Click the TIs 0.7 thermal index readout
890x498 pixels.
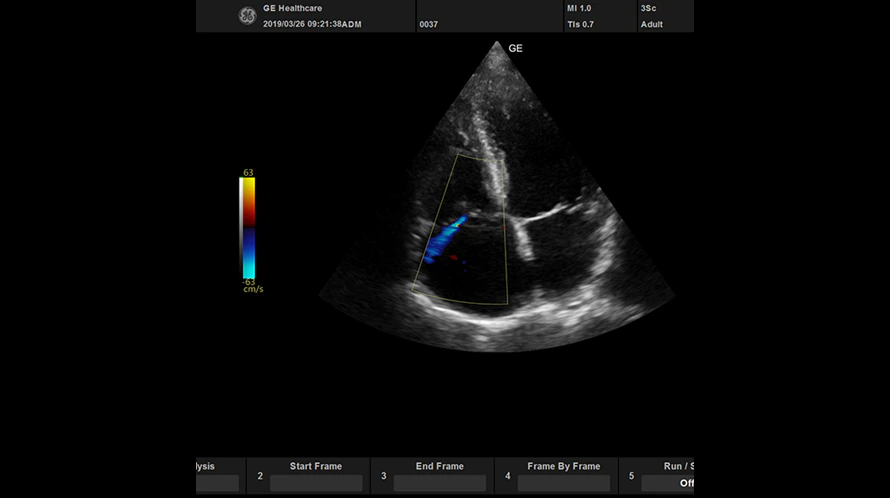click(580, 24)
